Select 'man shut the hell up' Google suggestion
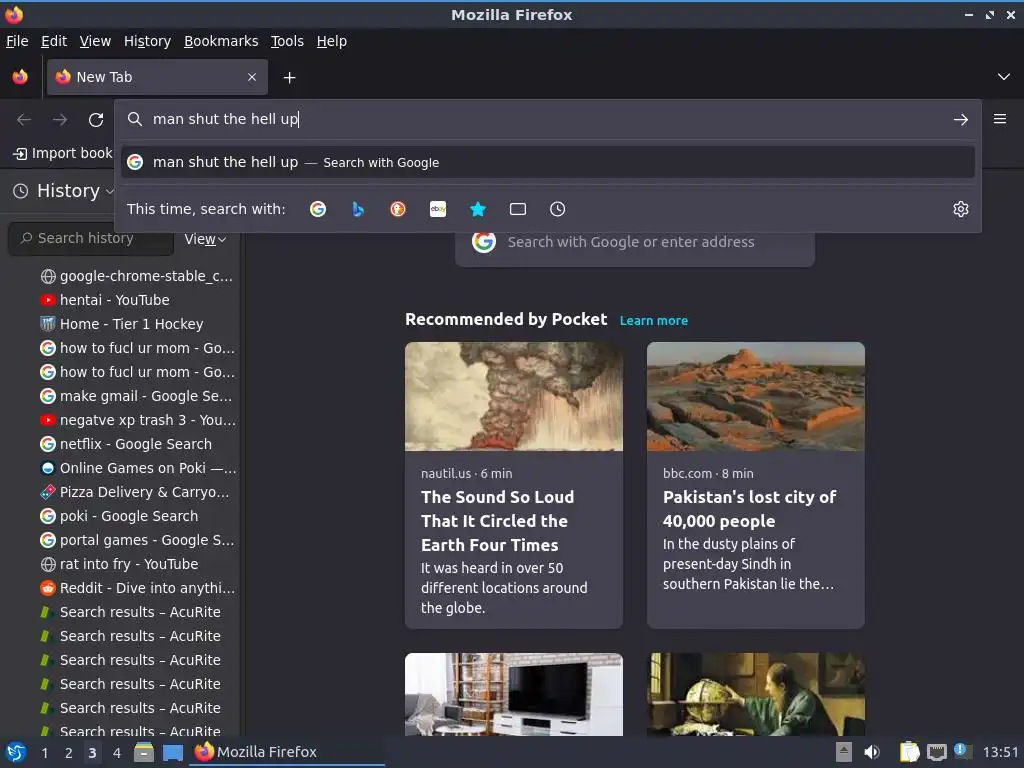This screenshot has height=768, width=1024. pyautogui.click(x=548, y=162)
